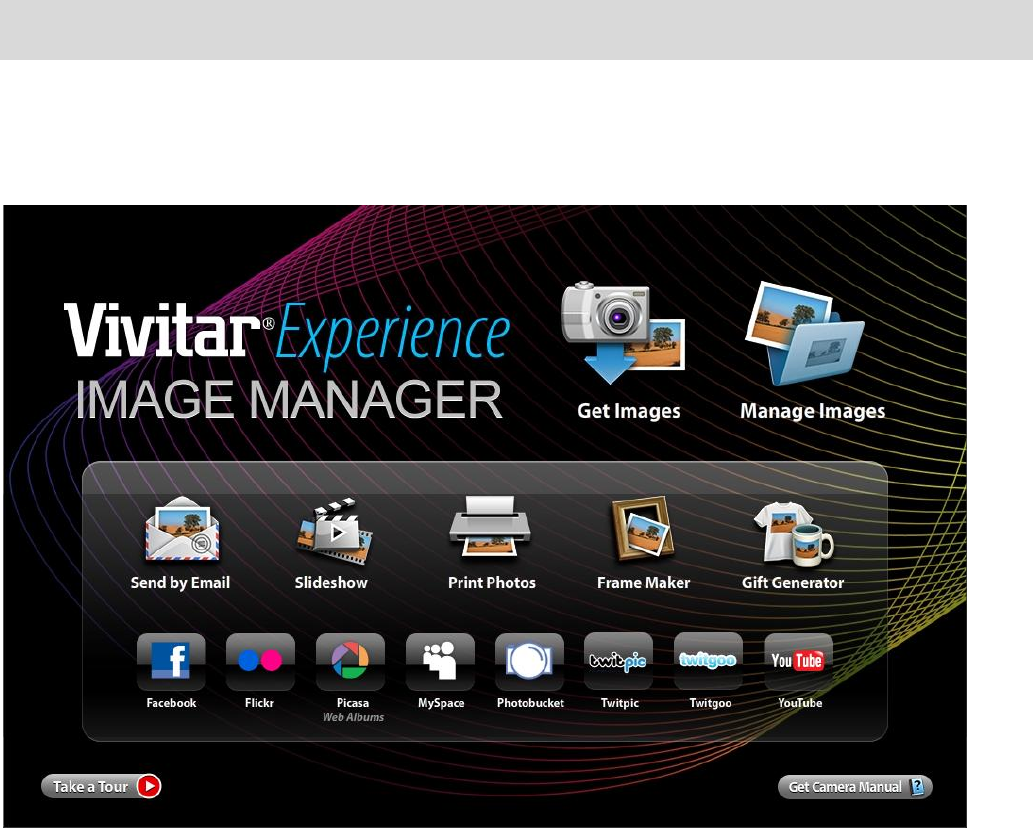
Task: Select the MySpace icon
Action: click(x=440, y=661)
